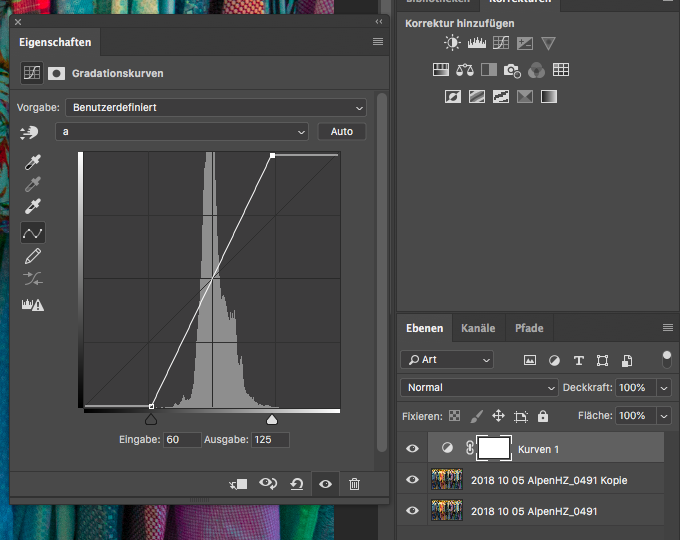The height and width of the screenshot is (540, 680).
Task: Click the Auto button
Action: (x=342, y=131)
